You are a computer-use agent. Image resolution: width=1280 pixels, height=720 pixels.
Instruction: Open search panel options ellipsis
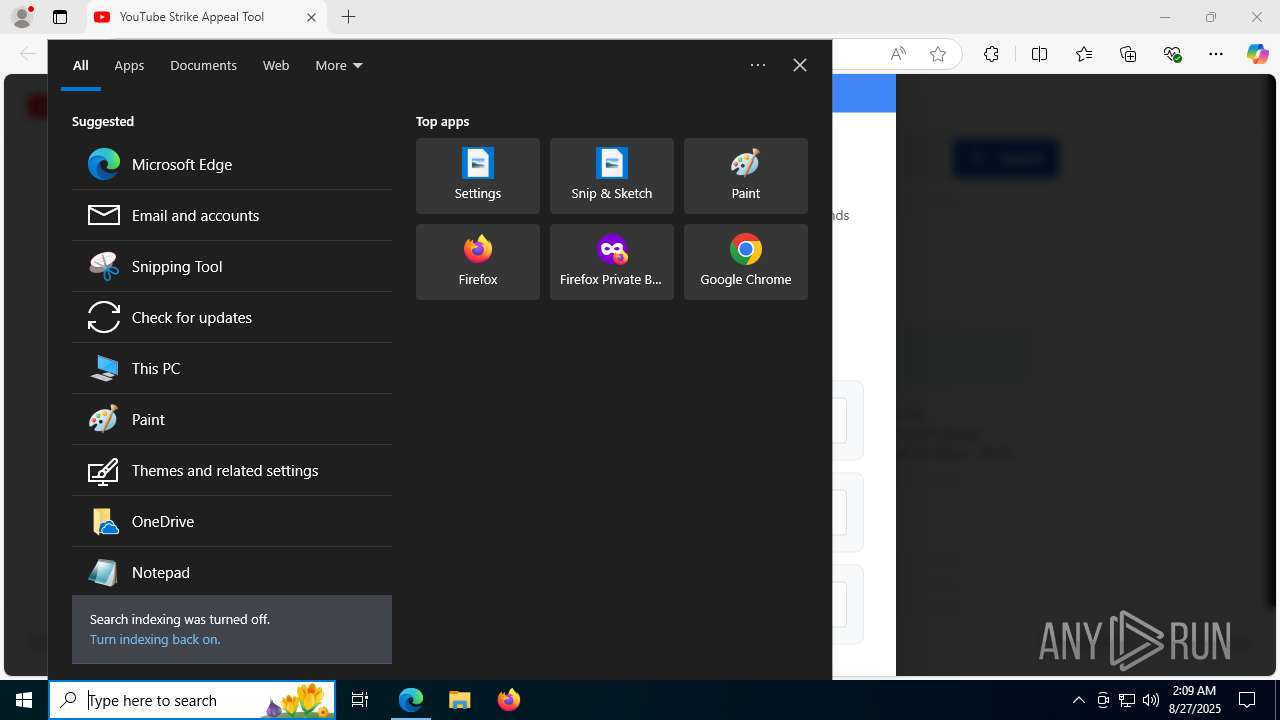click(758, 65)
